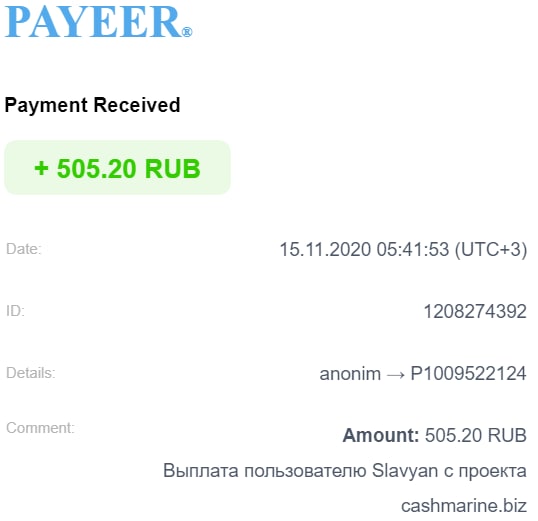Click the sender name anonim

[x=350, y=374]
